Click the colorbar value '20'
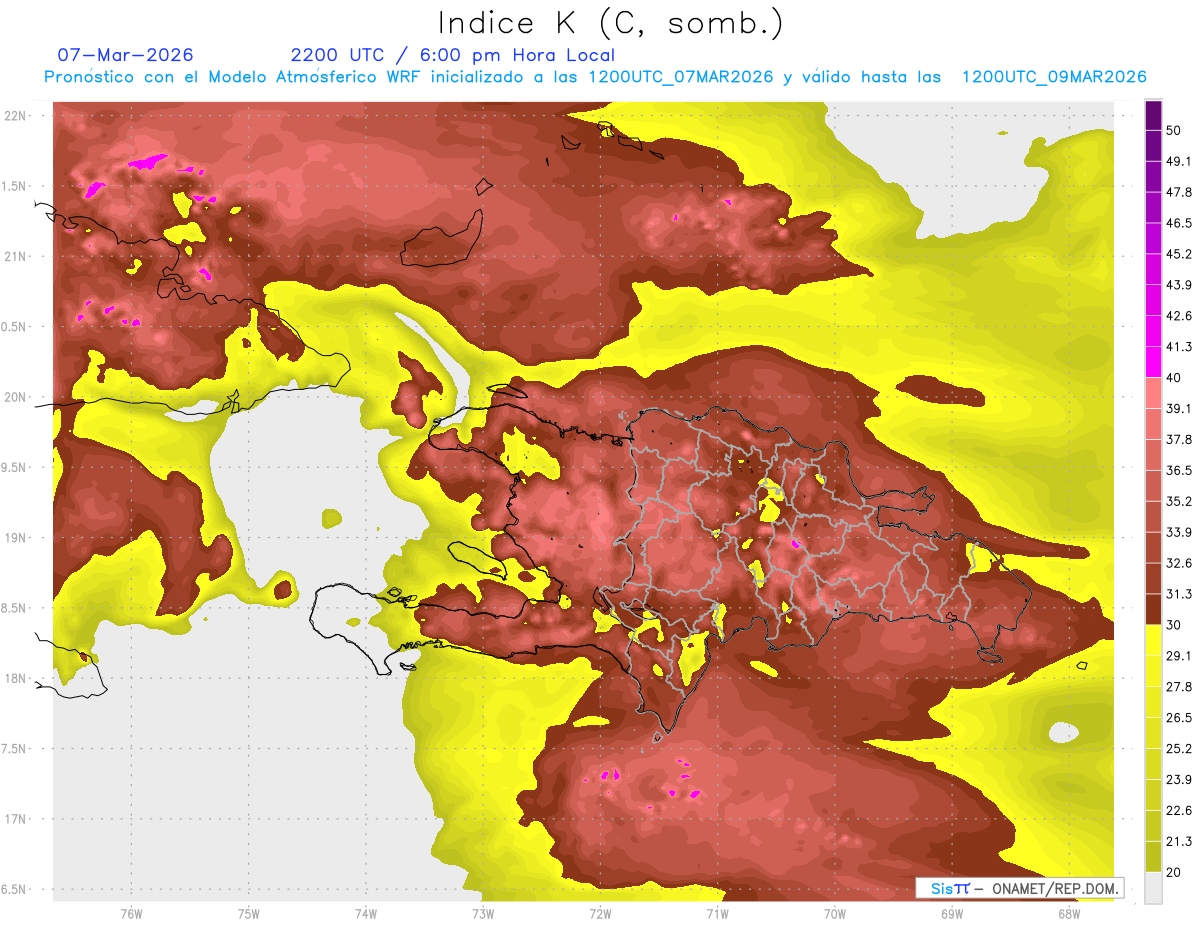The height and width of the screenshot is (927, 1200). (1173, 872)
